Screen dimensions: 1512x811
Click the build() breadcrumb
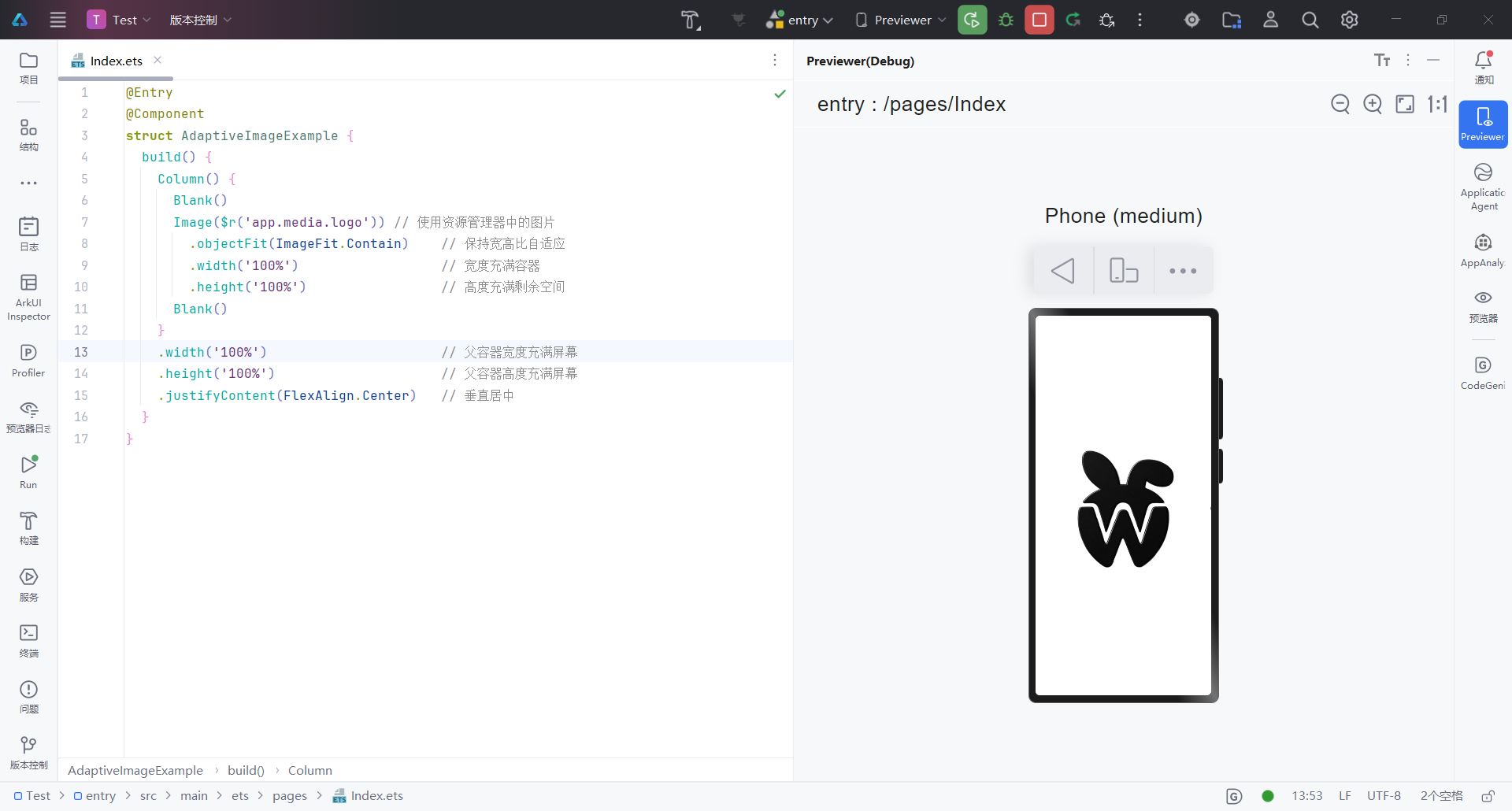point(246,770)
